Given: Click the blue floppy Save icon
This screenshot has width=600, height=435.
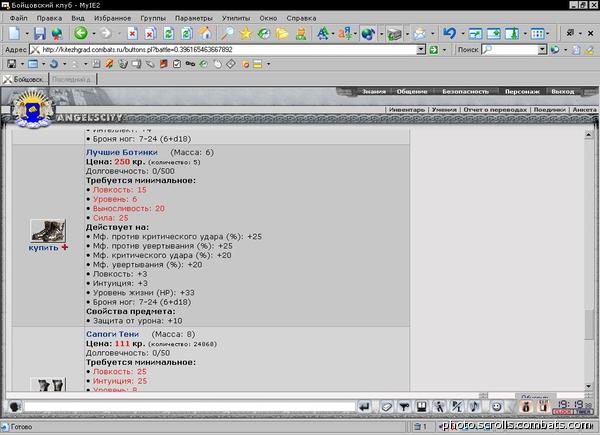Looking at the screenshot, I should 40,34.
